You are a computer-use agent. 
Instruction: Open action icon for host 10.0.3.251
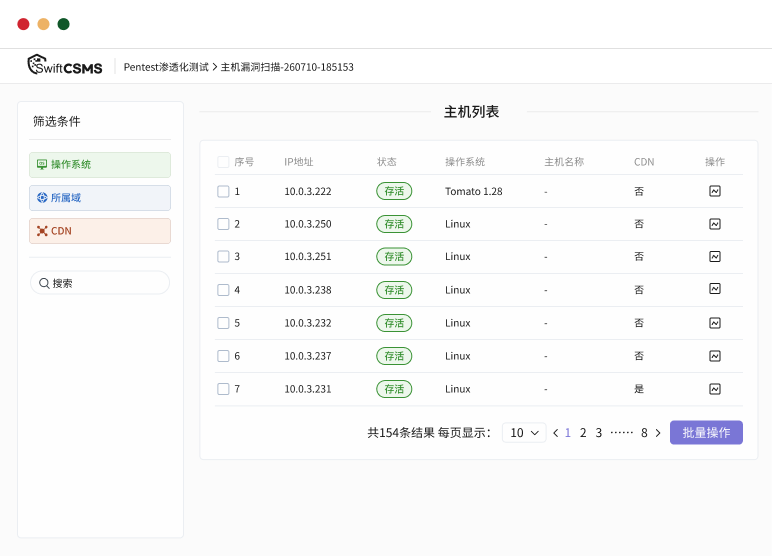[714, 257]
